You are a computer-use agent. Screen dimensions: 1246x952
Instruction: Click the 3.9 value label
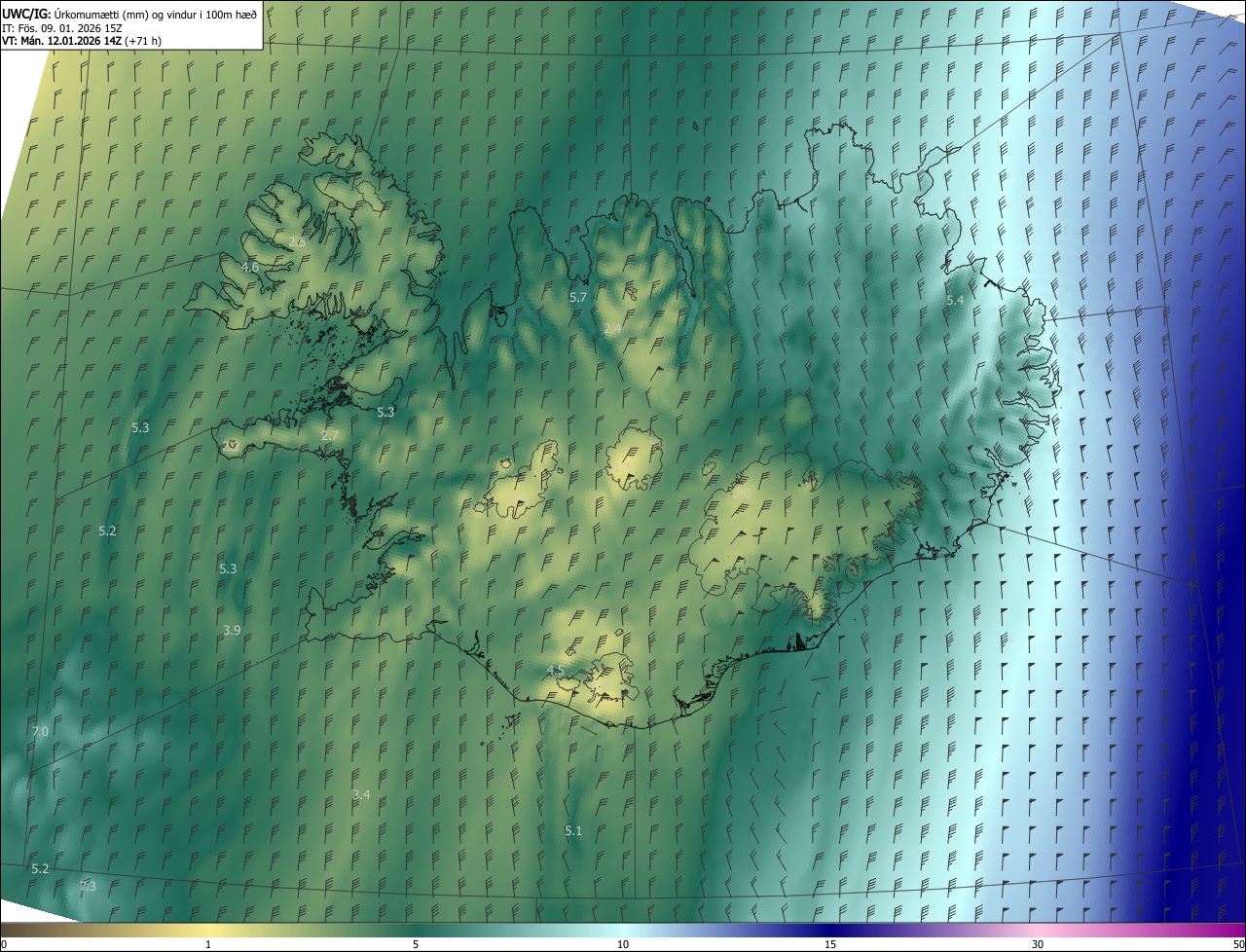click(x=232, y=631)
